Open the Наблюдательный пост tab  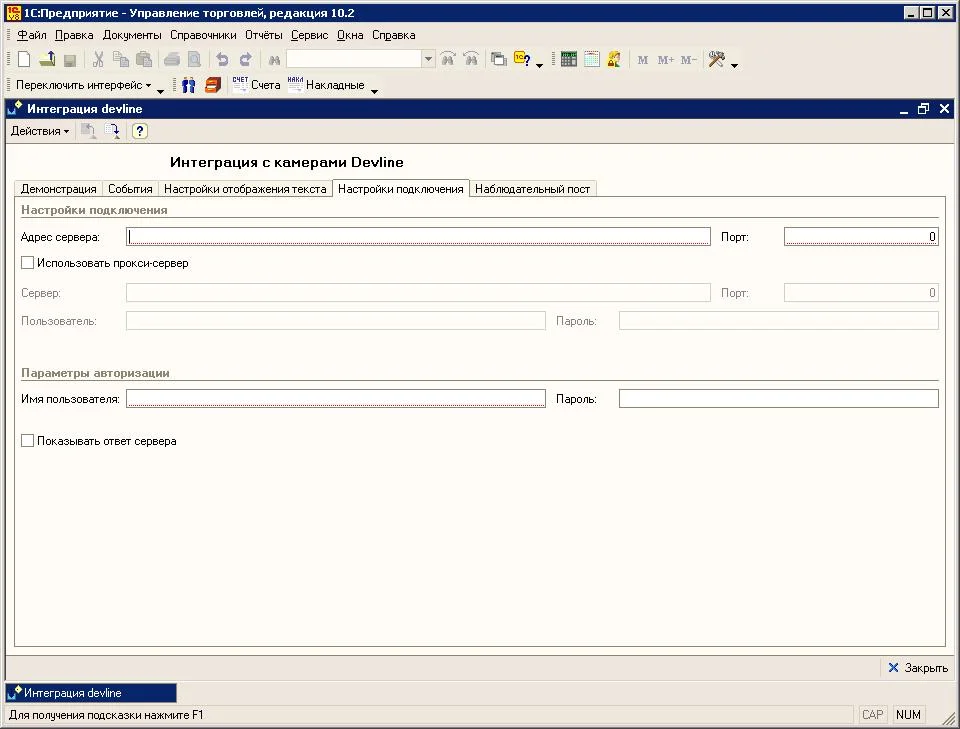pos(533,188)
